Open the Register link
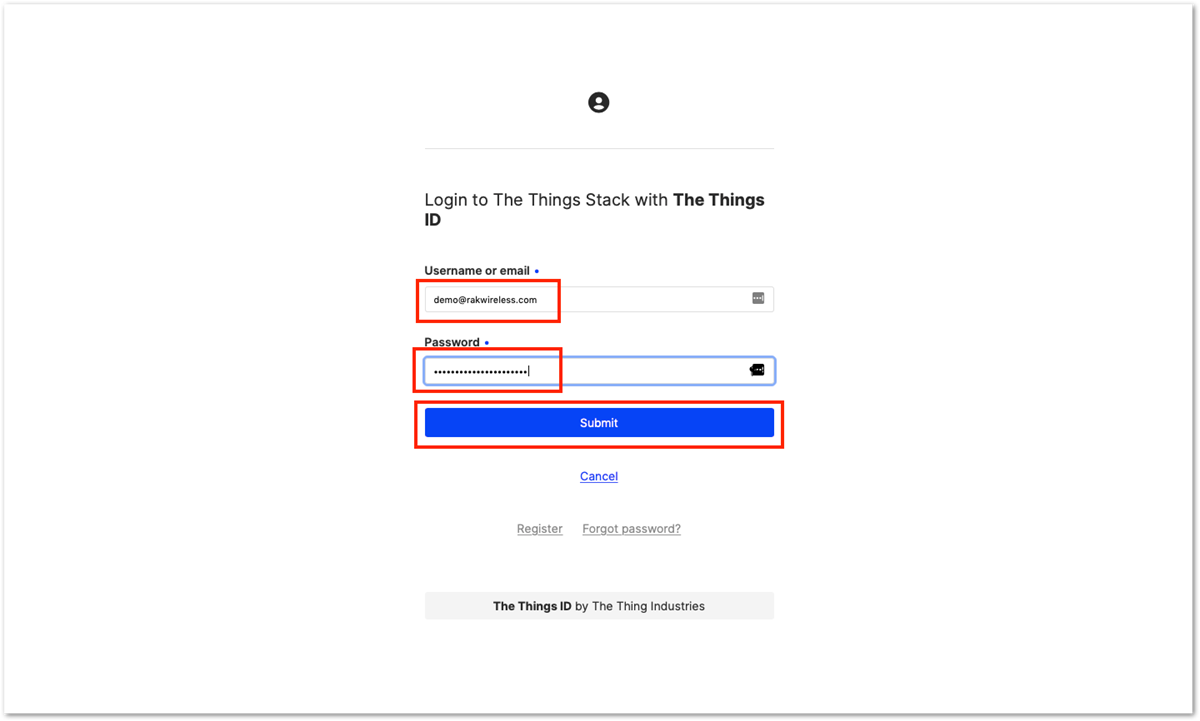1200x721 pixels. (540, 529)
